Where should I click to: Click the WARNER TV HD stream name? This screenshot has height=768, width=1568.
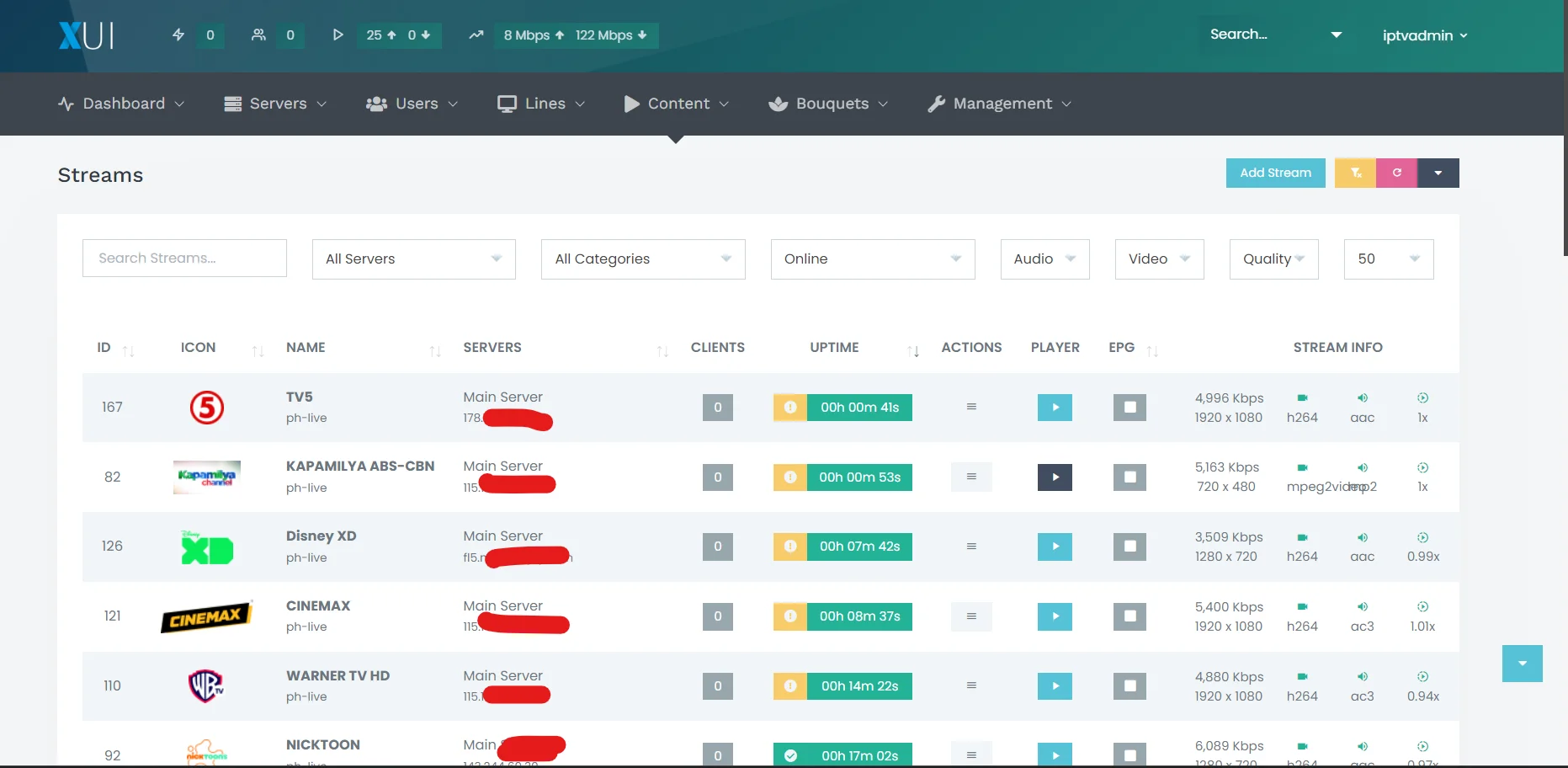[x=338, y=675]
